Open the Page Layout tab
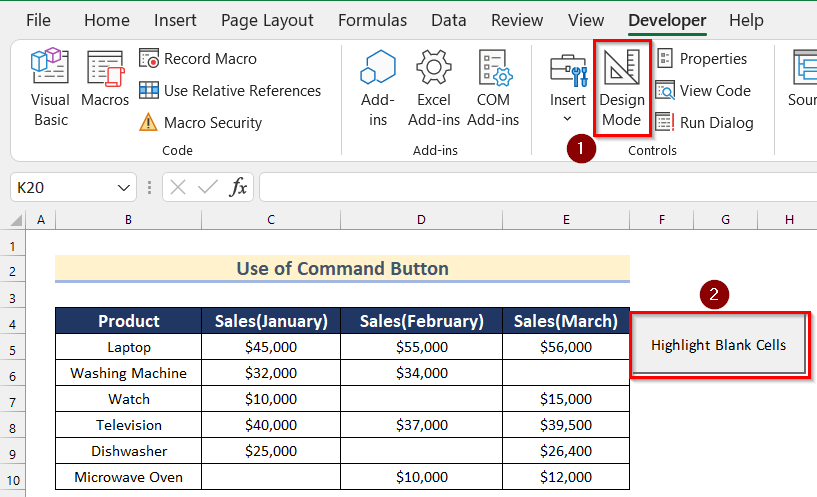817x497 pixels. click(x=267, y=20)
